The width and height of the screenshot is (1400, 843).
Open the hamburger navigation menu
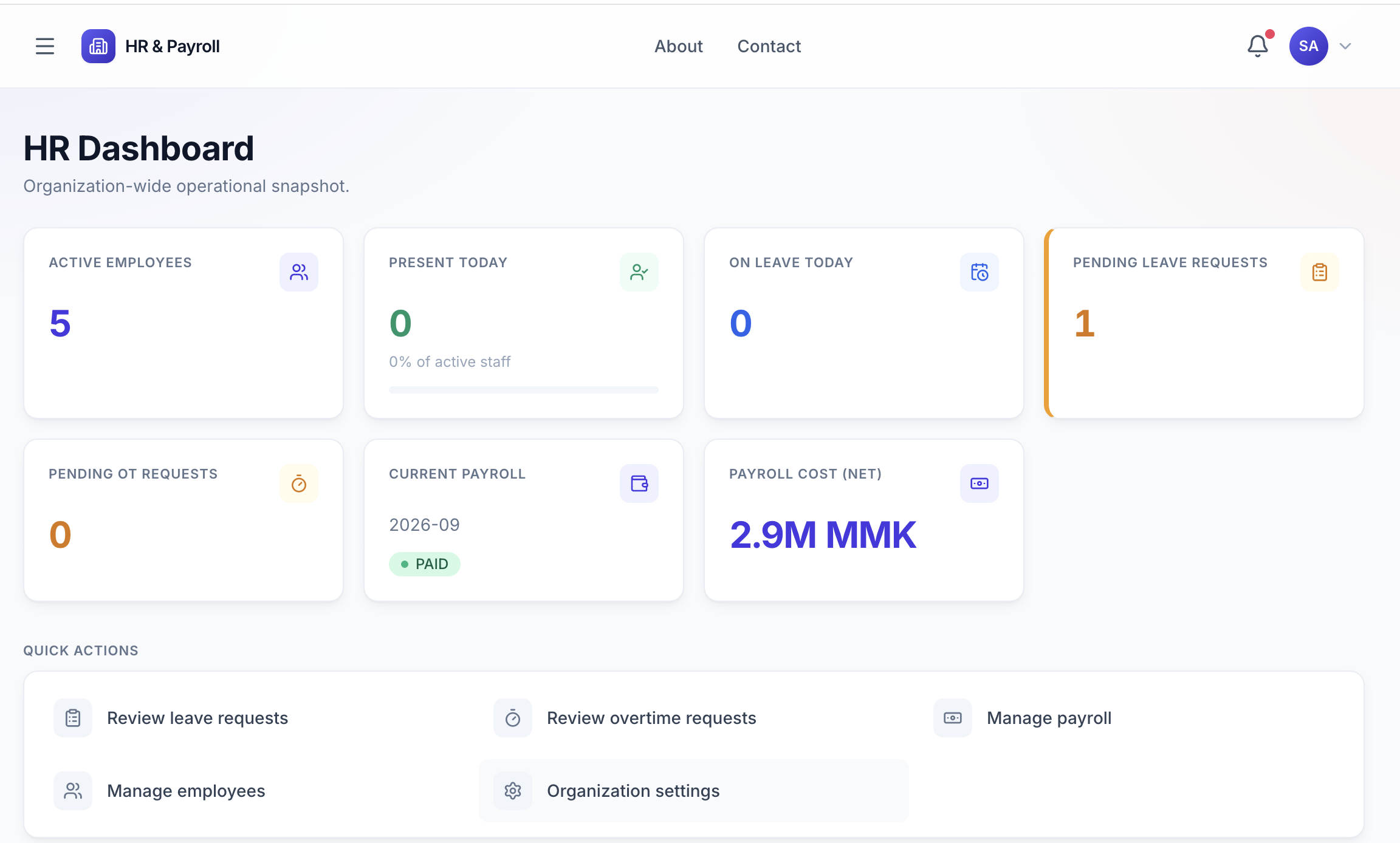[x=45, y=46]
